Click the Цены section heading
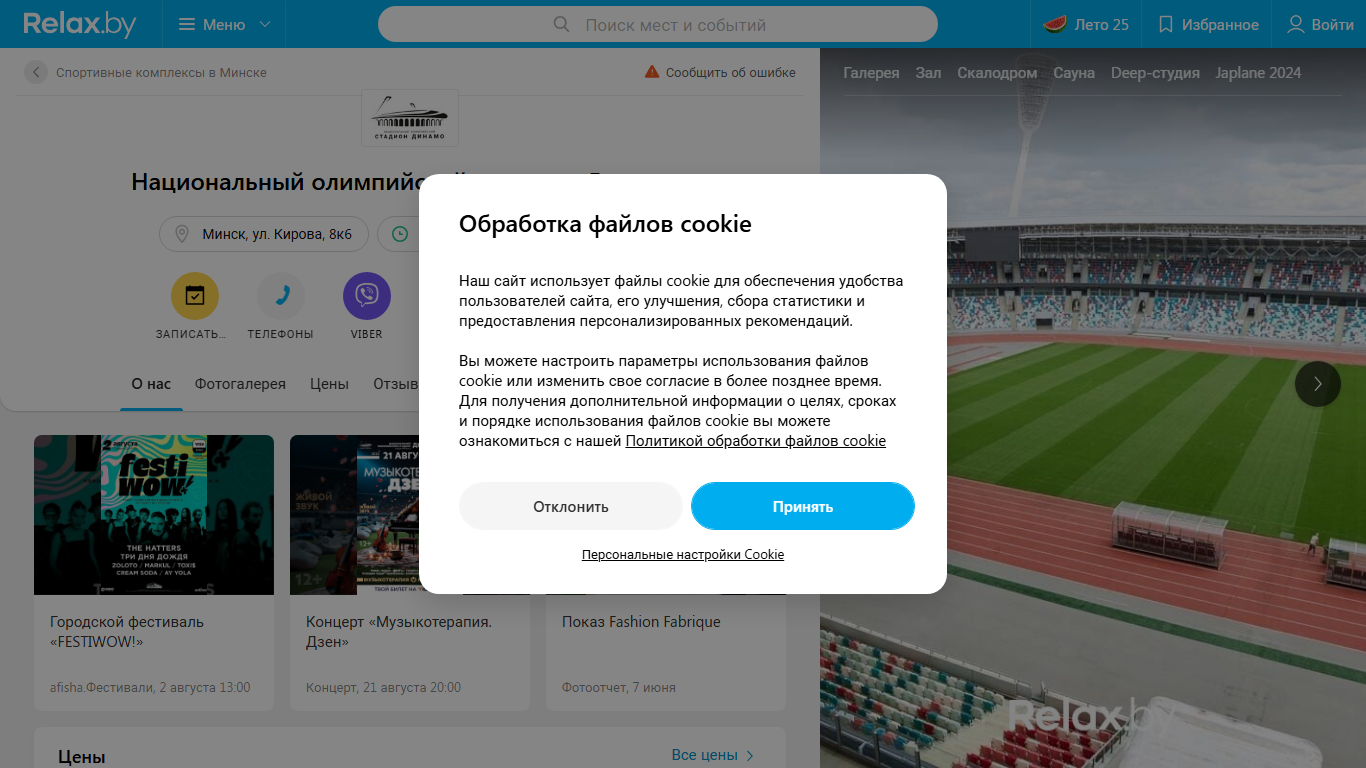This screenshot has height=768, width=1366. 82,757
